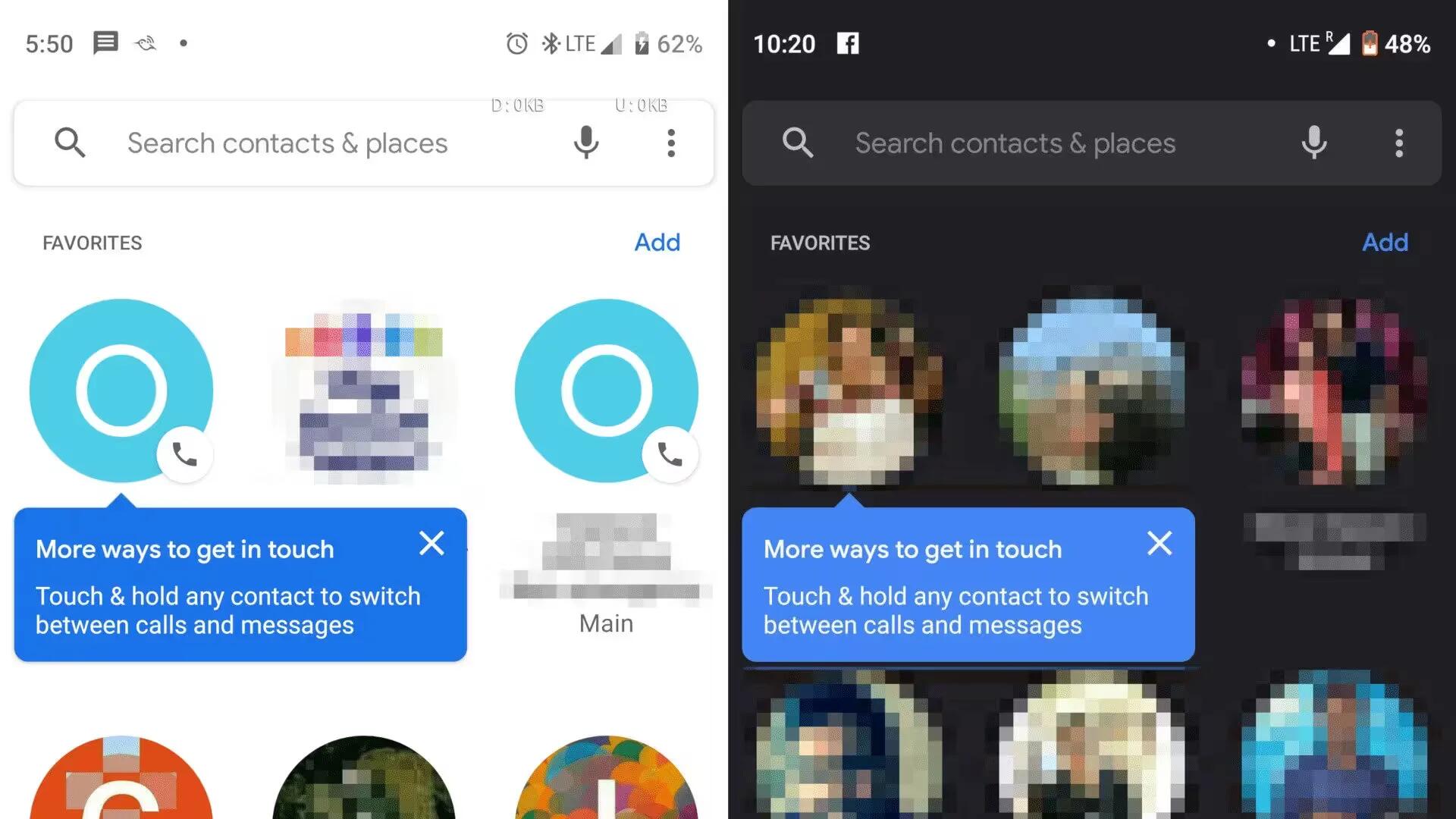Select the Search contacts & places field (left)

pyautogui.click(x=364, y=143)
